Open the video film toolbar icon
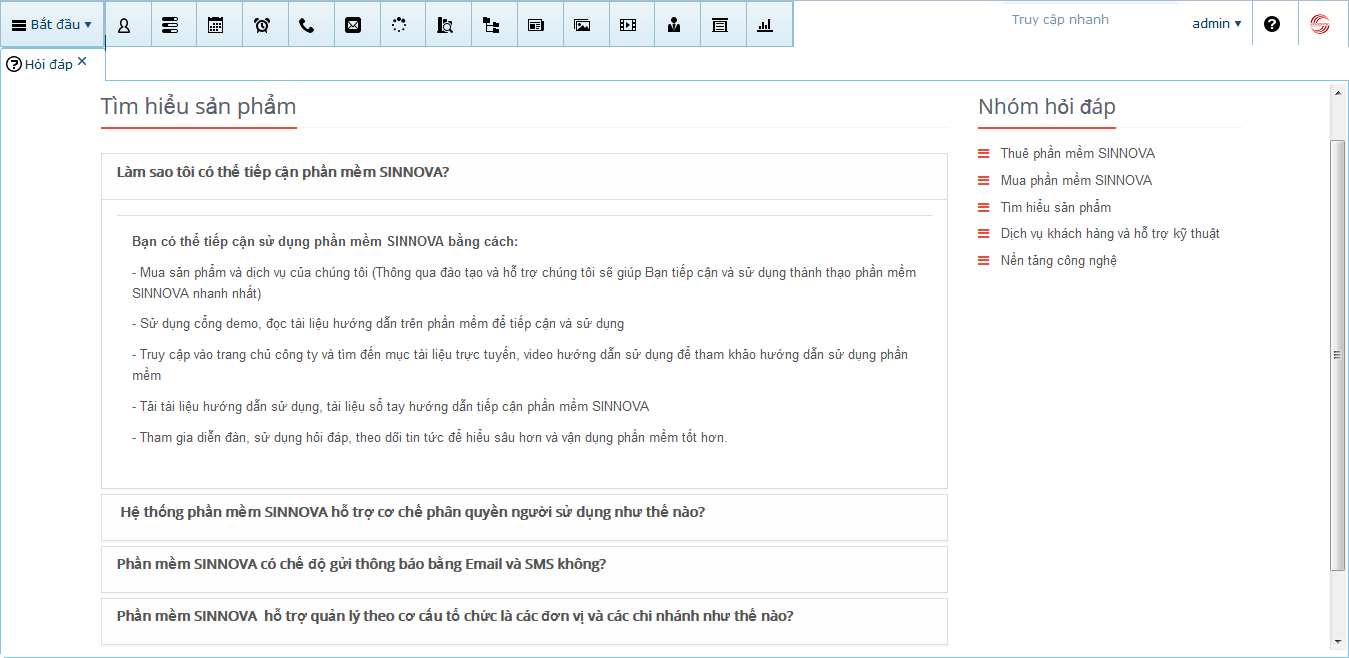Viewport: 1349px width, 658px height. tap(628, 25)
